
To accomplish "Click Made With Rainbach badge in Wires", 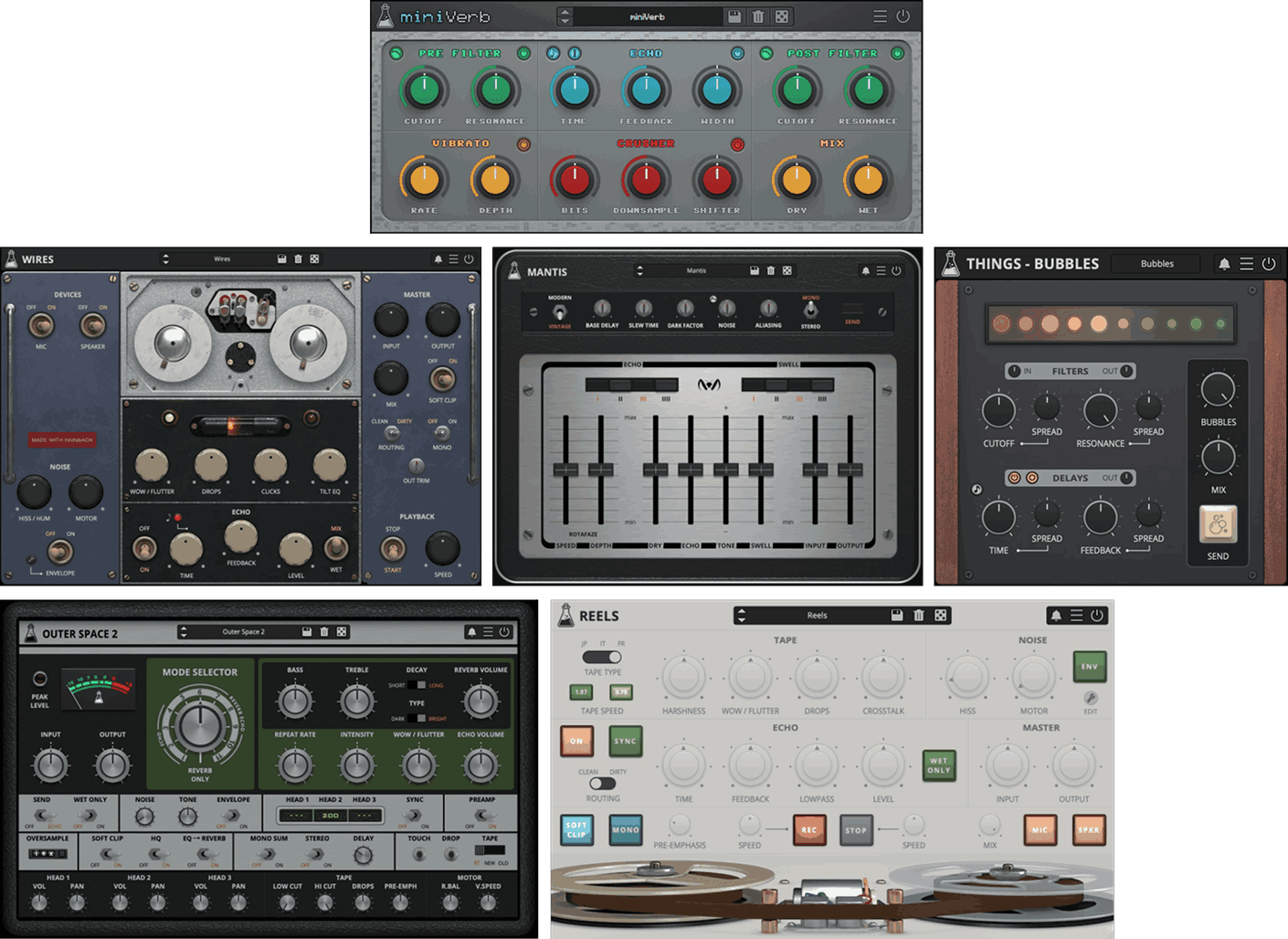I will 62,440.
